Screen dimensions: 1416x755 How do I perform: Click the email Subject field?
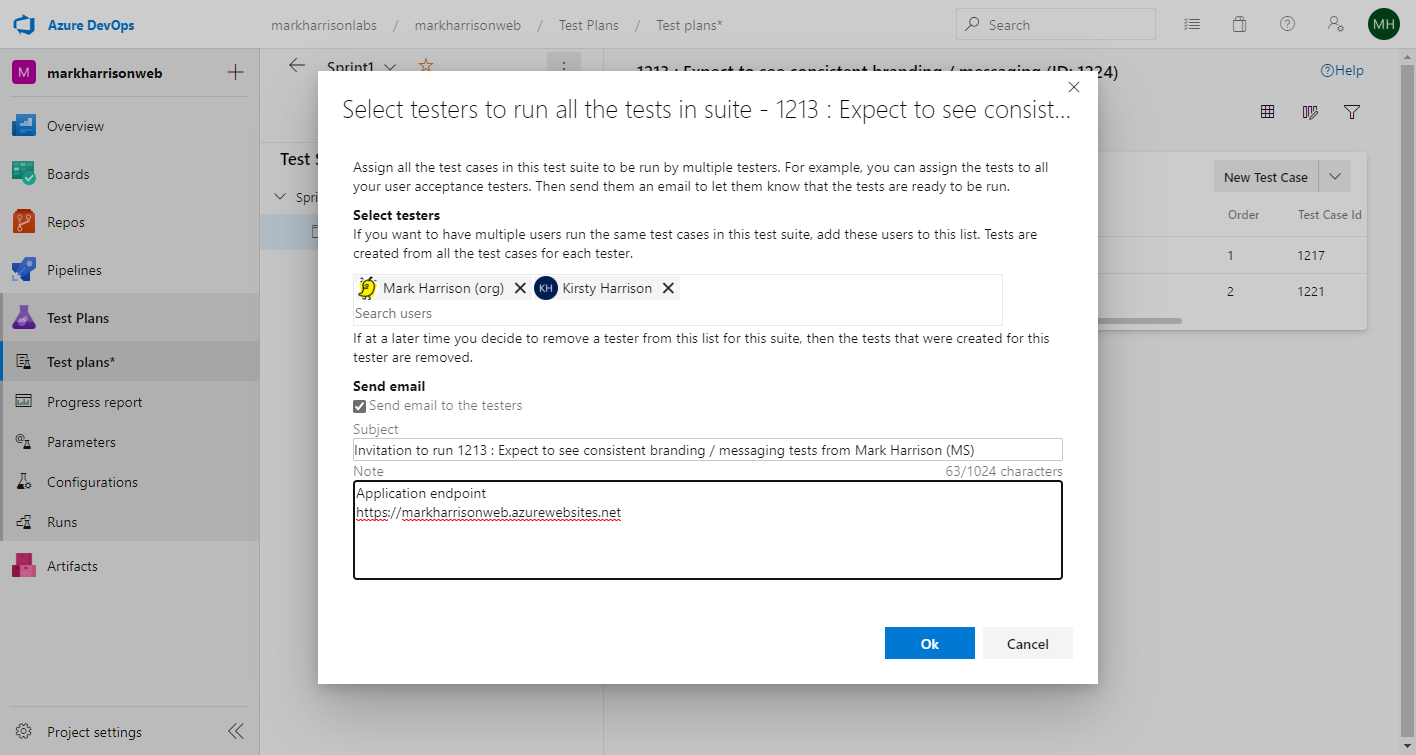707,450
